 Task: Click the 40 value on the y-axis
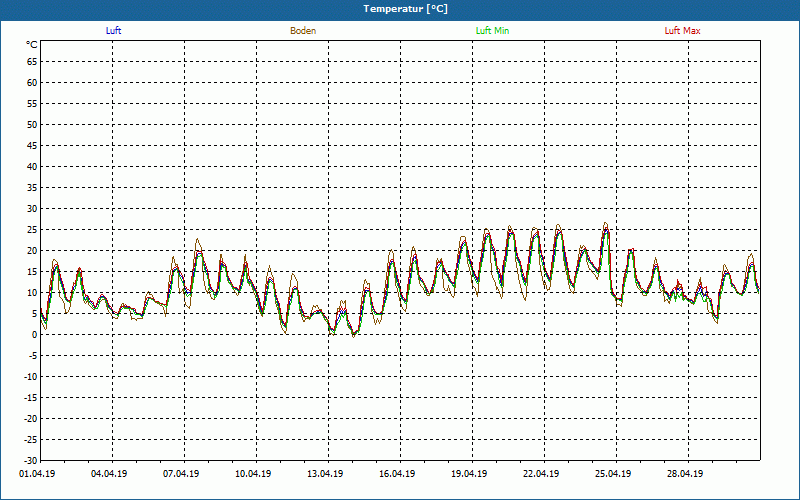(x=32, y=167)
